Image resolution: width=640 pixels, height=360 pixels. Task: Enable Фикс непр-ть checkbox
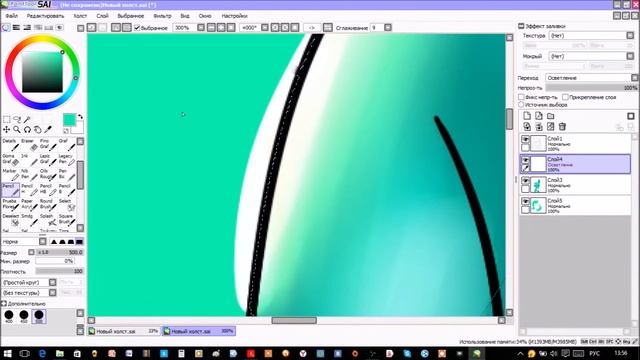point(521,97)
